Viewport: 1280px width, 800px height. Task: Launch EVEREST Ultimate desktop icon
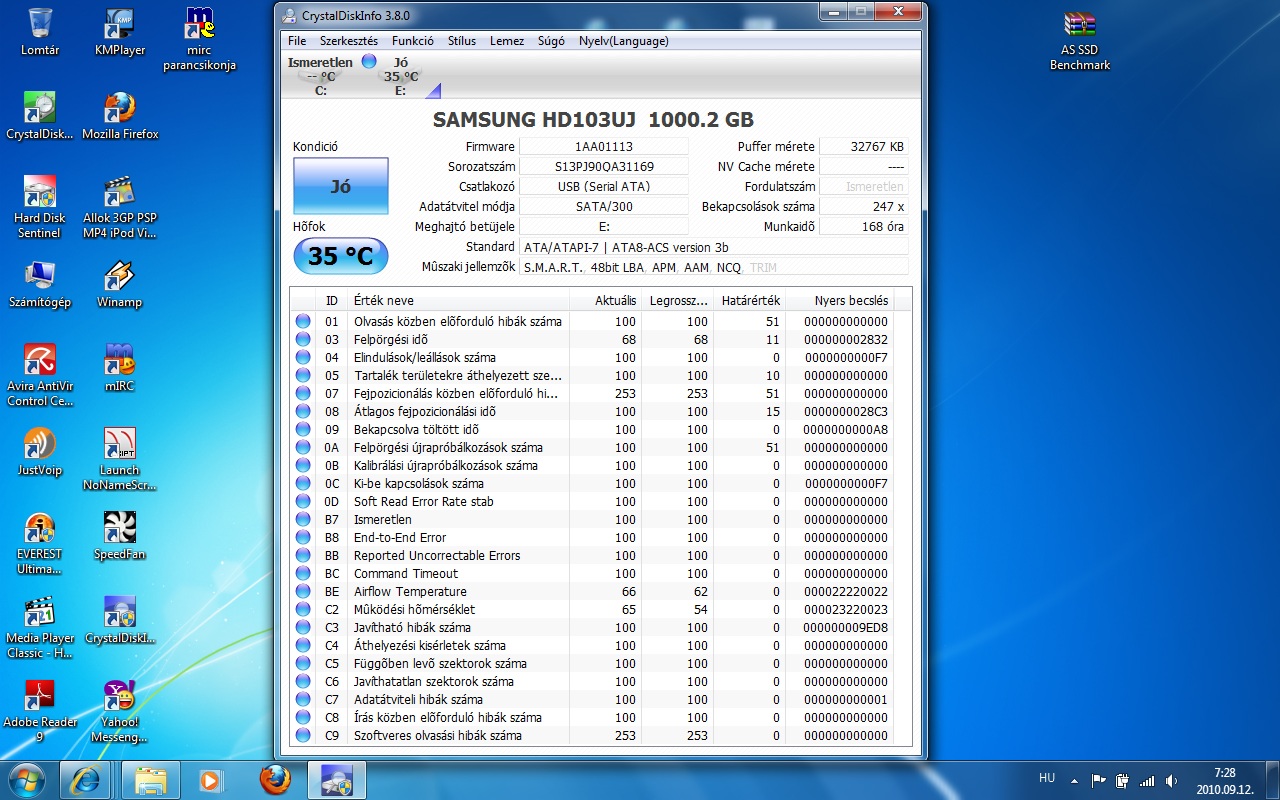click(x=40, y=543)
